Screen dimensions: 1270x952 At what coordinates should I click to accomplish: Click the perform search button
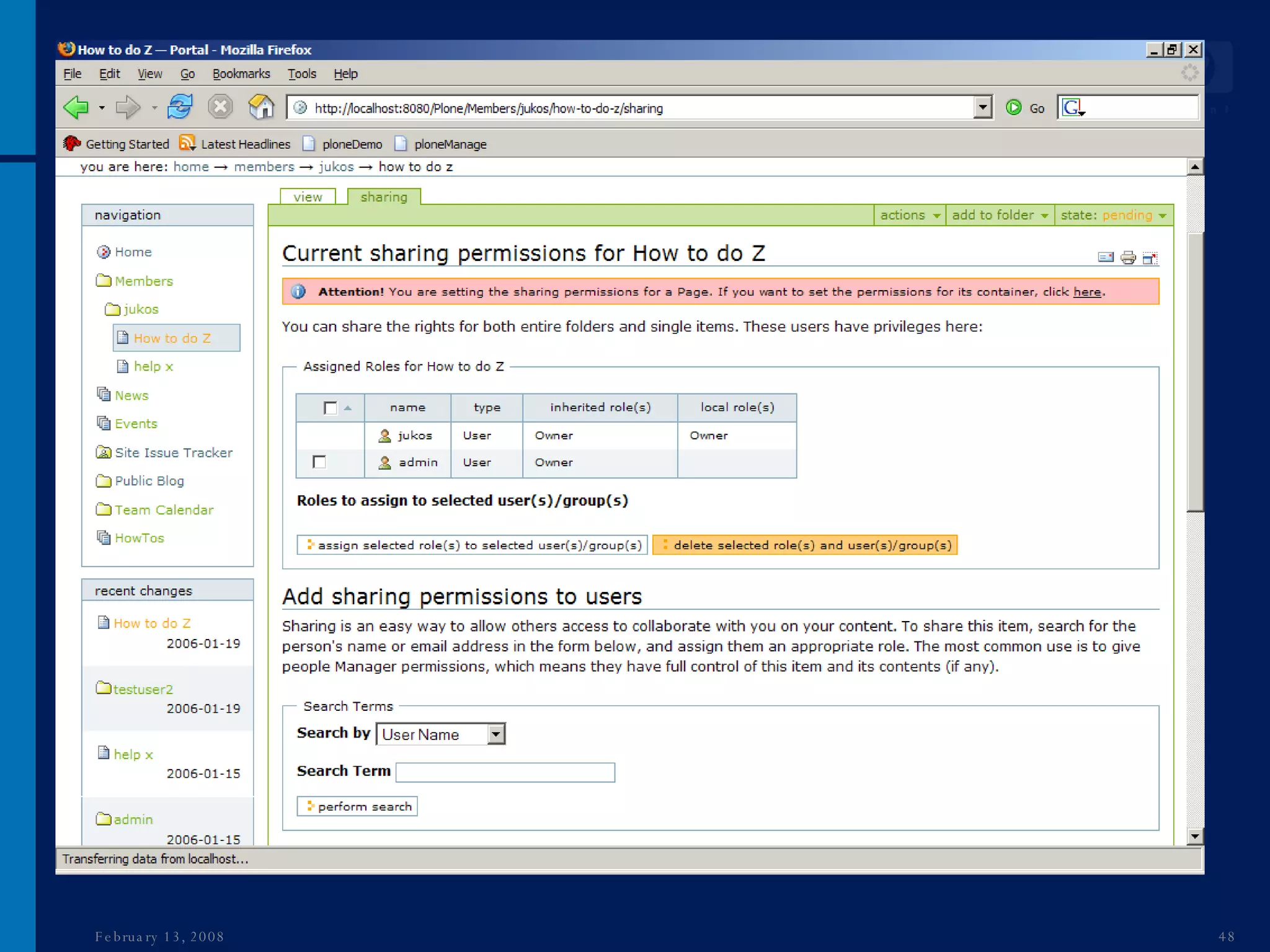tap(357, 806)
